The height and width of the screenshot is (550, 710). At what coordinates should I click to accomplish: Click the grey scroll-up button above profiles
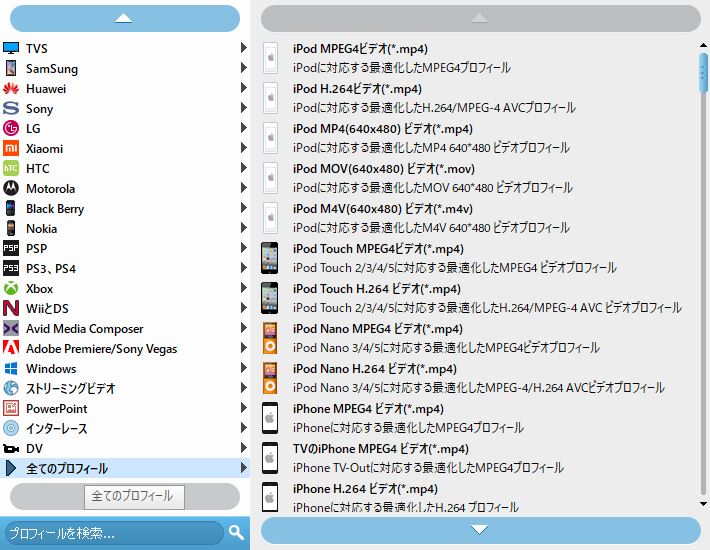(x=480, y=19)
